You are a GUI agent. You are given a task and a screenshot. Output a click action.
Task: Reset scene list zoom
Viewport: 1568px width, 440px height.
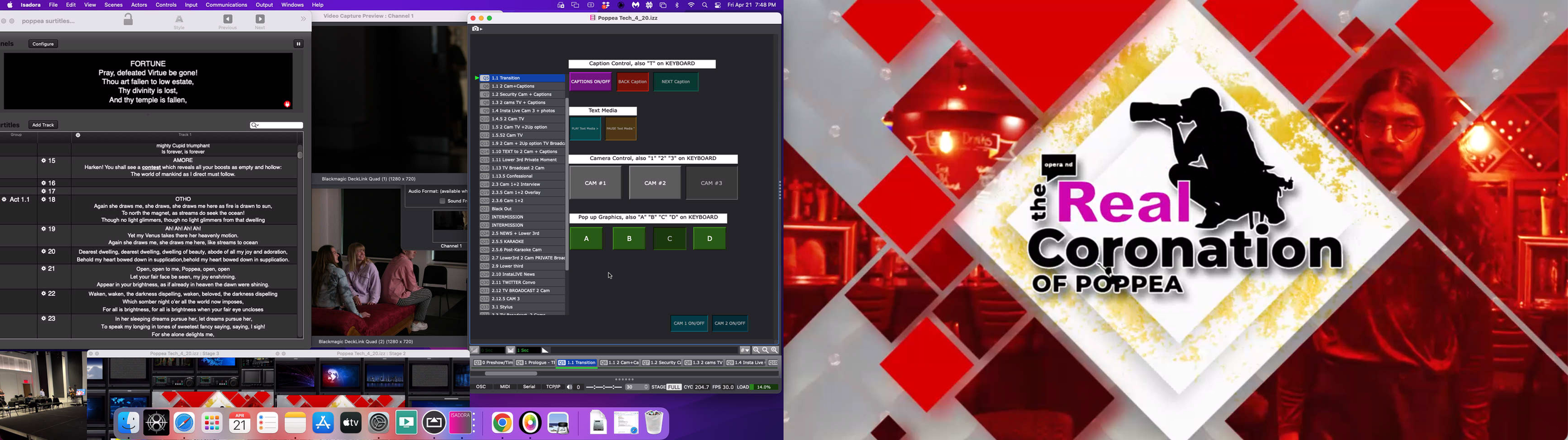(x=765, y=350)
